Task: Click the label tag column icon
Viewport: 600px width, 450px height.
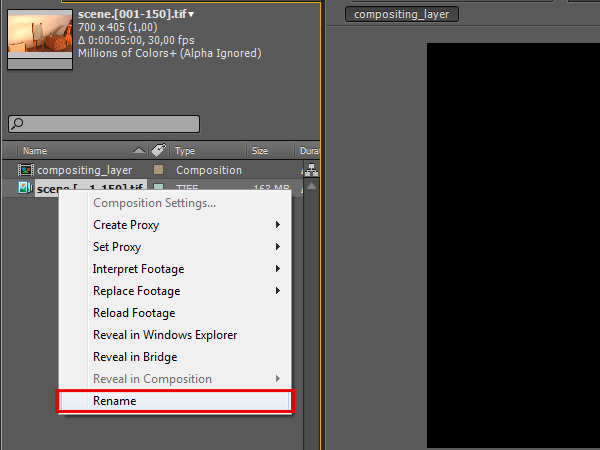Action: [157, 151]
